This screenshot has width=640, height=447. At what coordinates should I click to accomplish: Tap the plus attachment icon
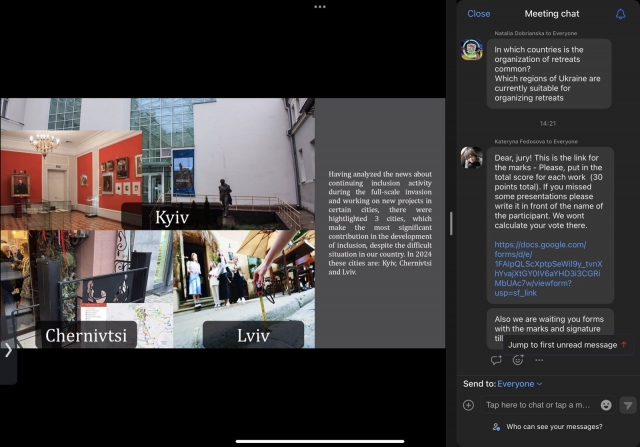tap(468, 405)
